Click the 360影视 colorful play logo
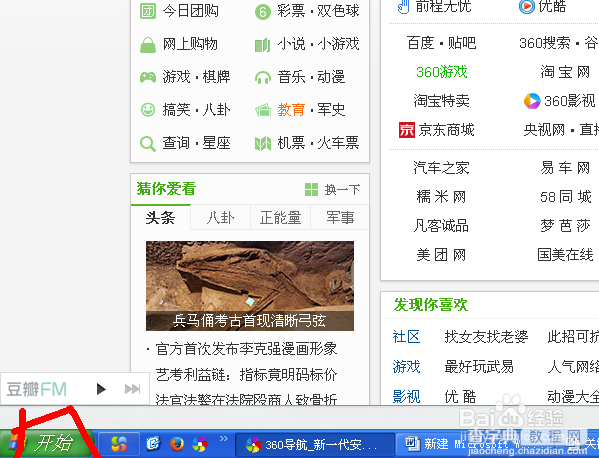The image size is (599, 458). click(x=532, y=101)
